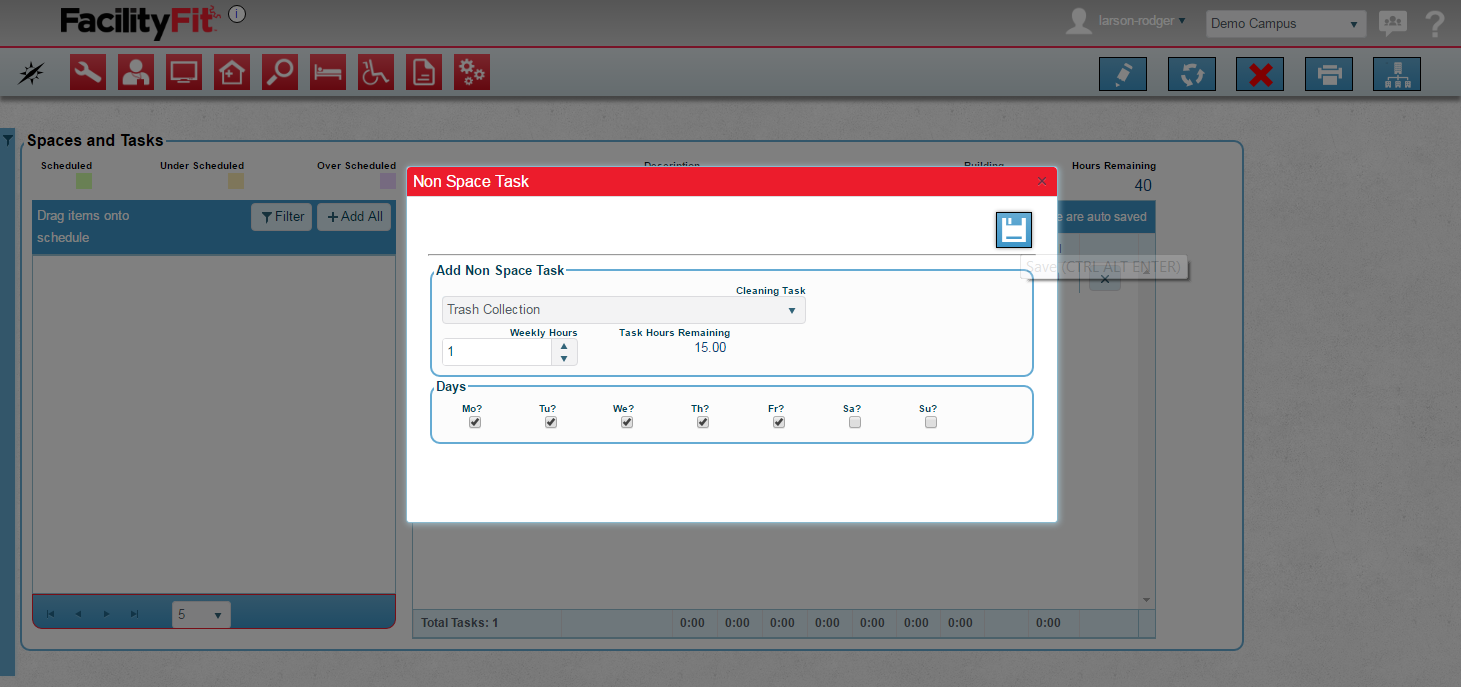
Task: Open the wheelchair accessibility module icon
Action: click(376, 73)
